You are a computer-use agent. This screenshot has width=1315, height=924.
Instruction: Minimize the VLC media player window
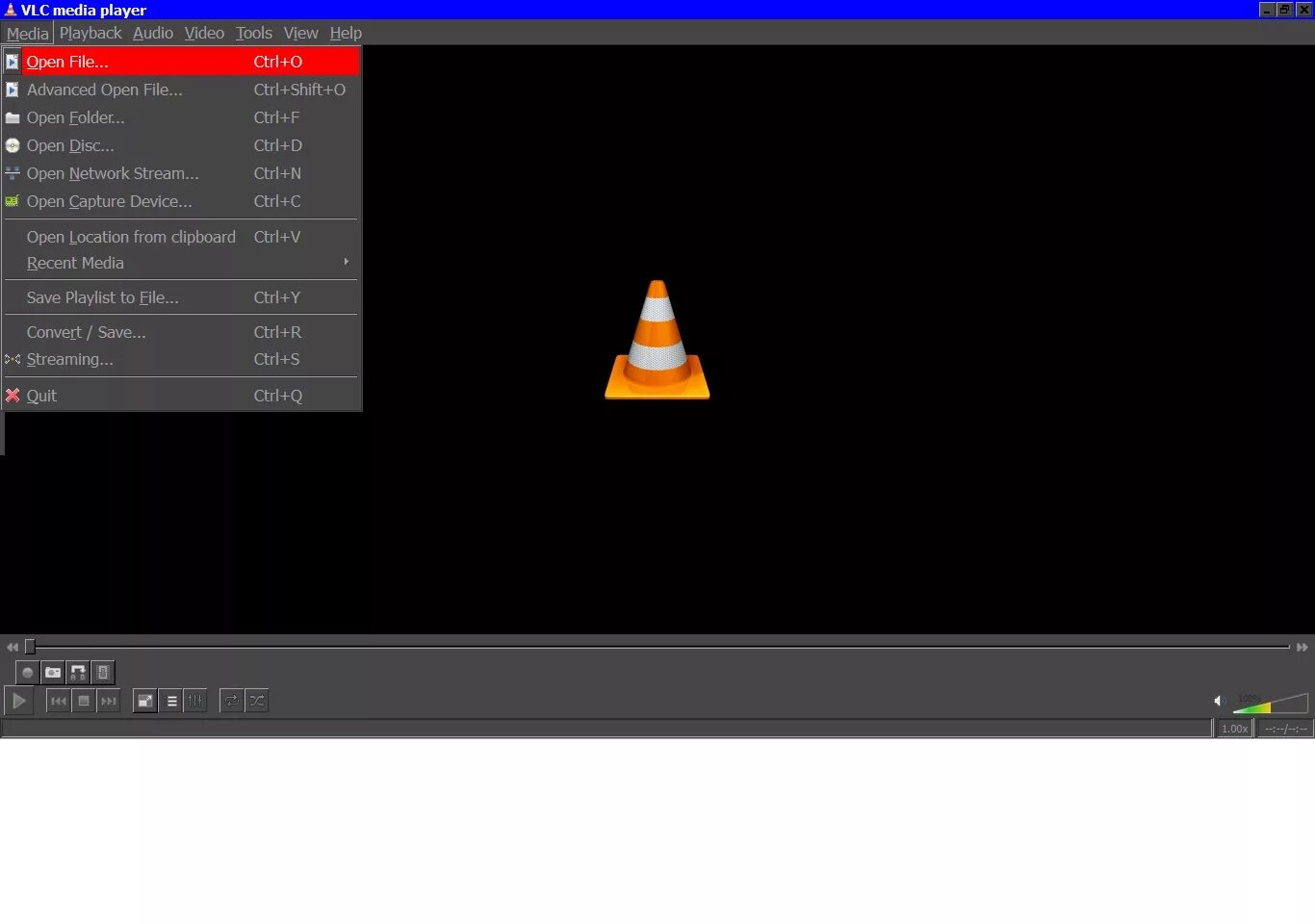tap(1267, 10)
